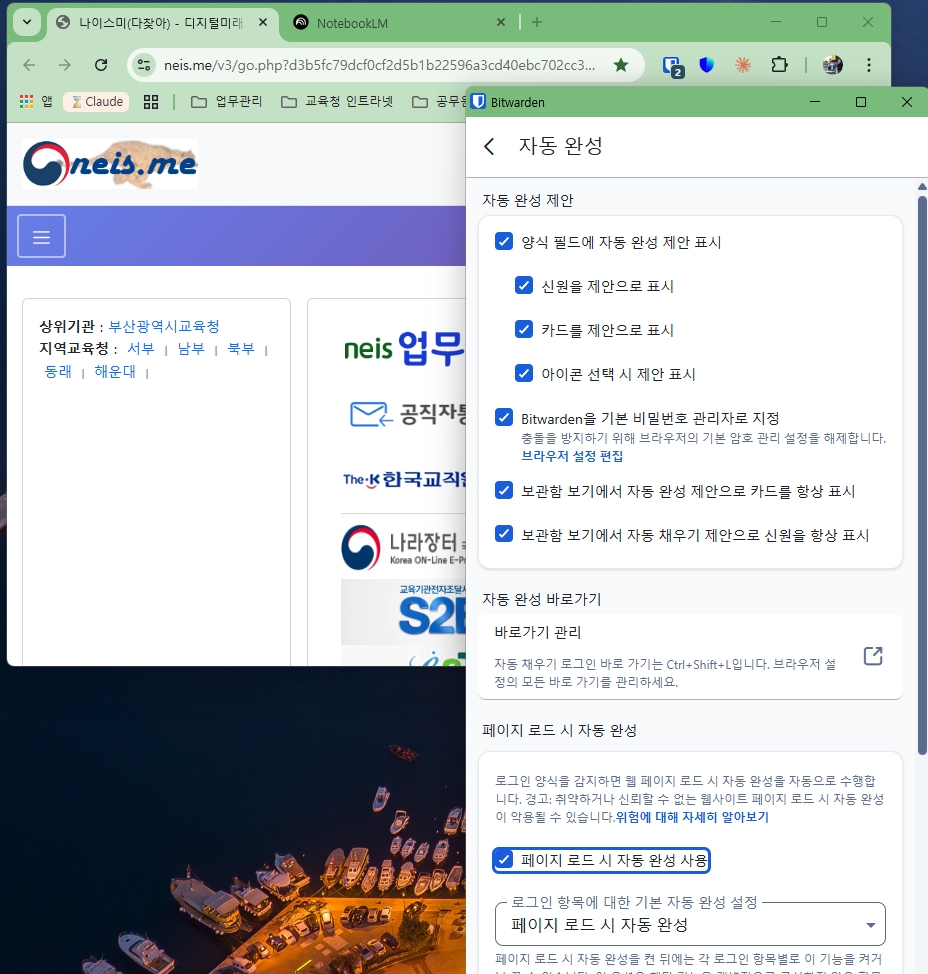
Task: Click the bookmark star in address bar
Action: [x=620, y=63]
